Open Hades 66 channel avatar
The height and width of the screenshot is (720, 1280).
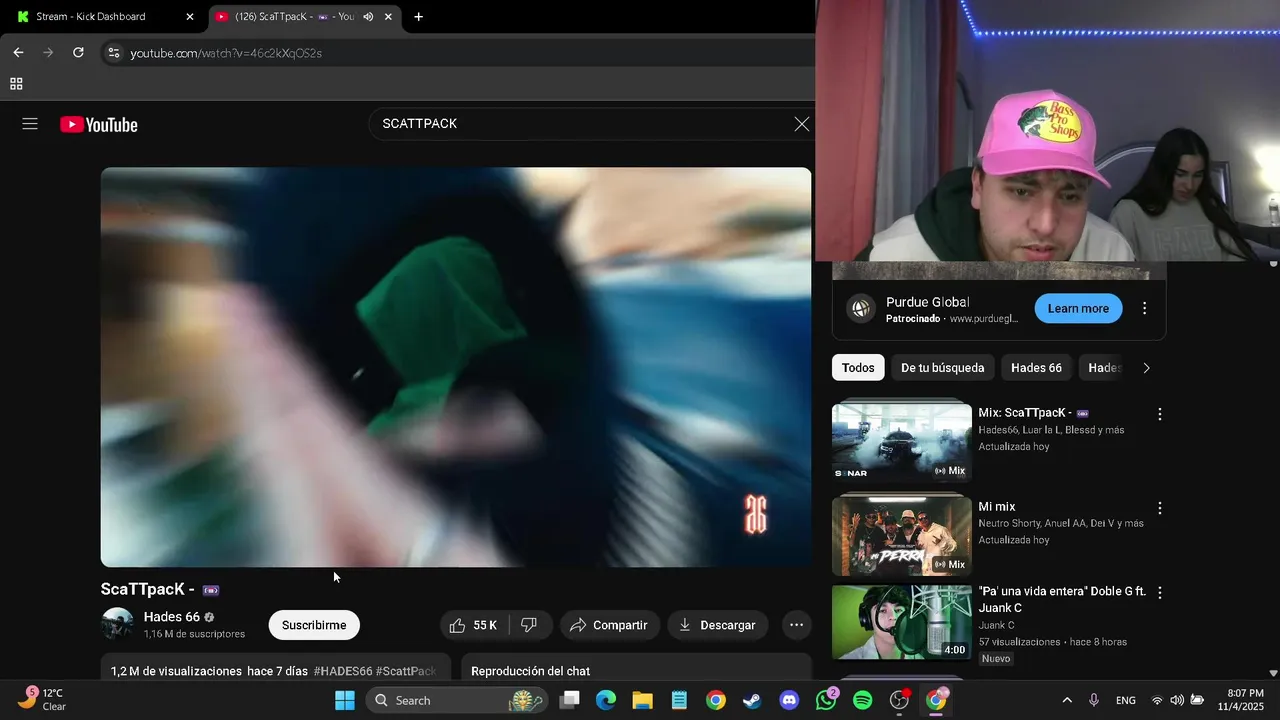pyautogui.click(x=117, y=624)
